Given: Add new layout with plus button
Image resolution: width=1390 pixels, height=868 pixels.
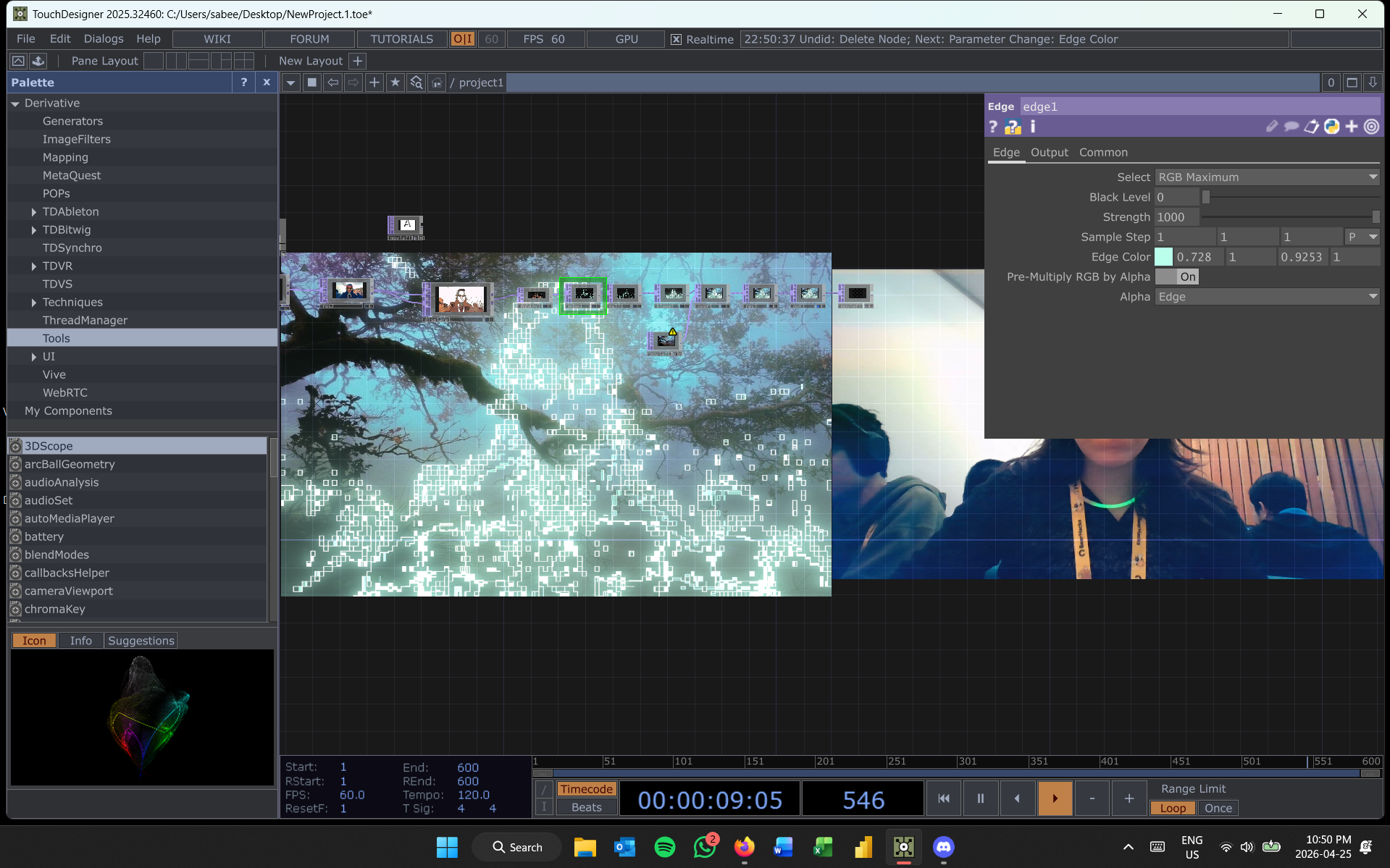Looking at the screenshot, I should point(358,61).
